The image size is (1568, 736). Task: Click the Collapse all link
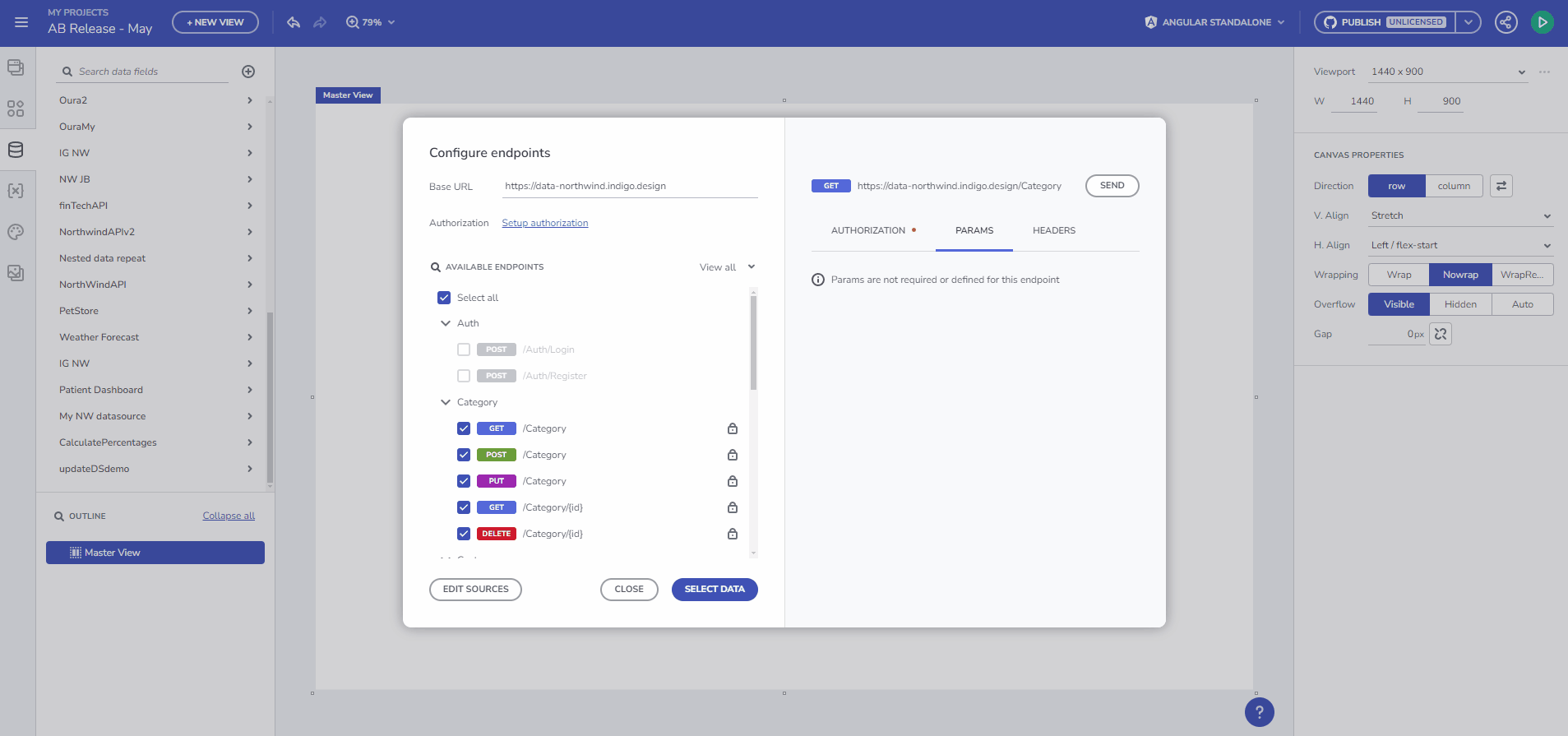(x=229, y=516)
